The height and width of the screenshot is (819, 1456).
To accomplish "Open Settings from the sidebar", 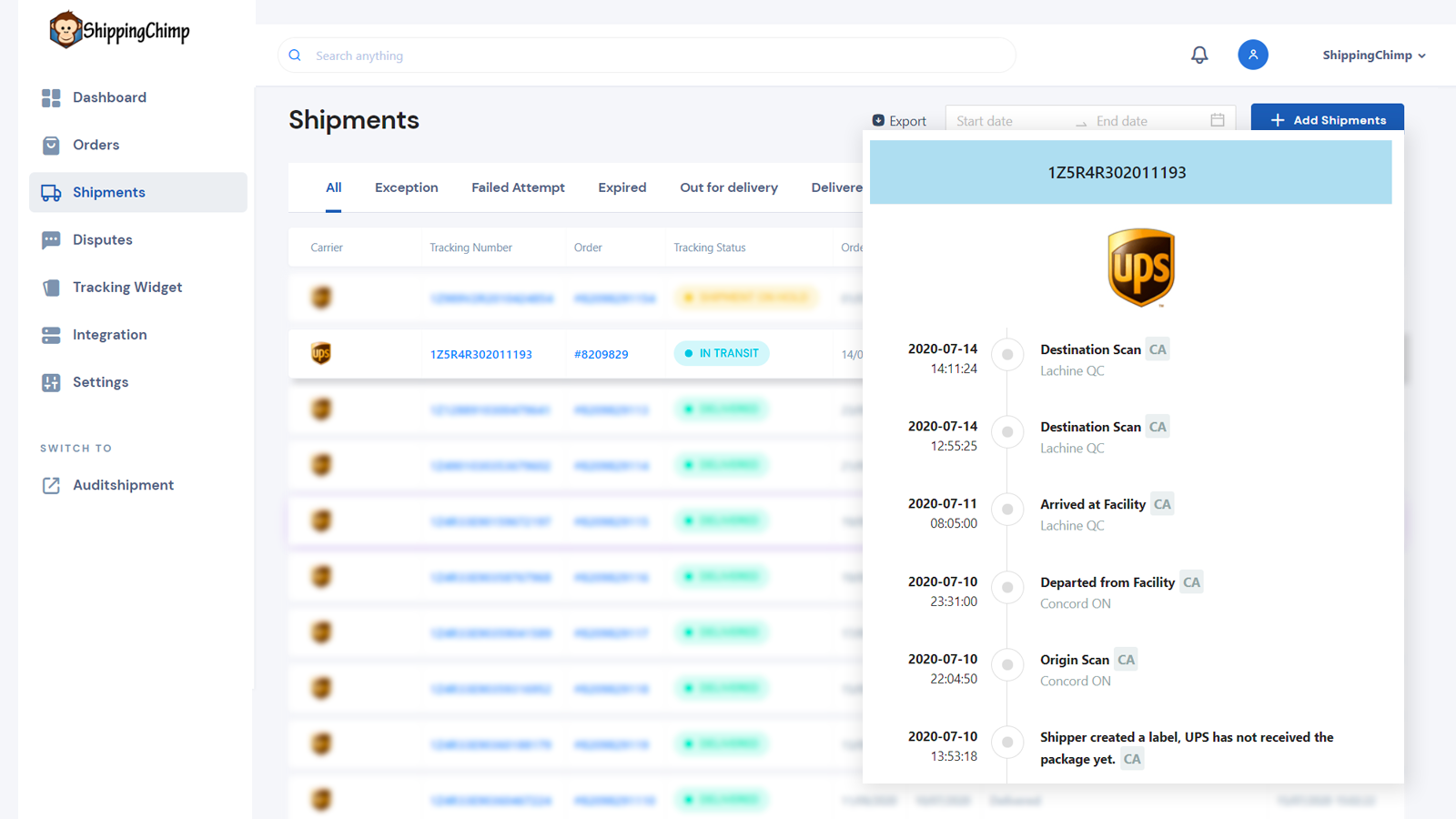I will coord(100,381).
